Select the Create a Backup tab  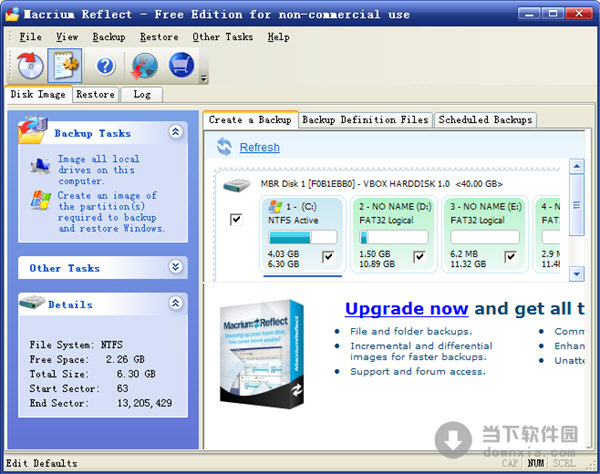(x=250, y=120)
